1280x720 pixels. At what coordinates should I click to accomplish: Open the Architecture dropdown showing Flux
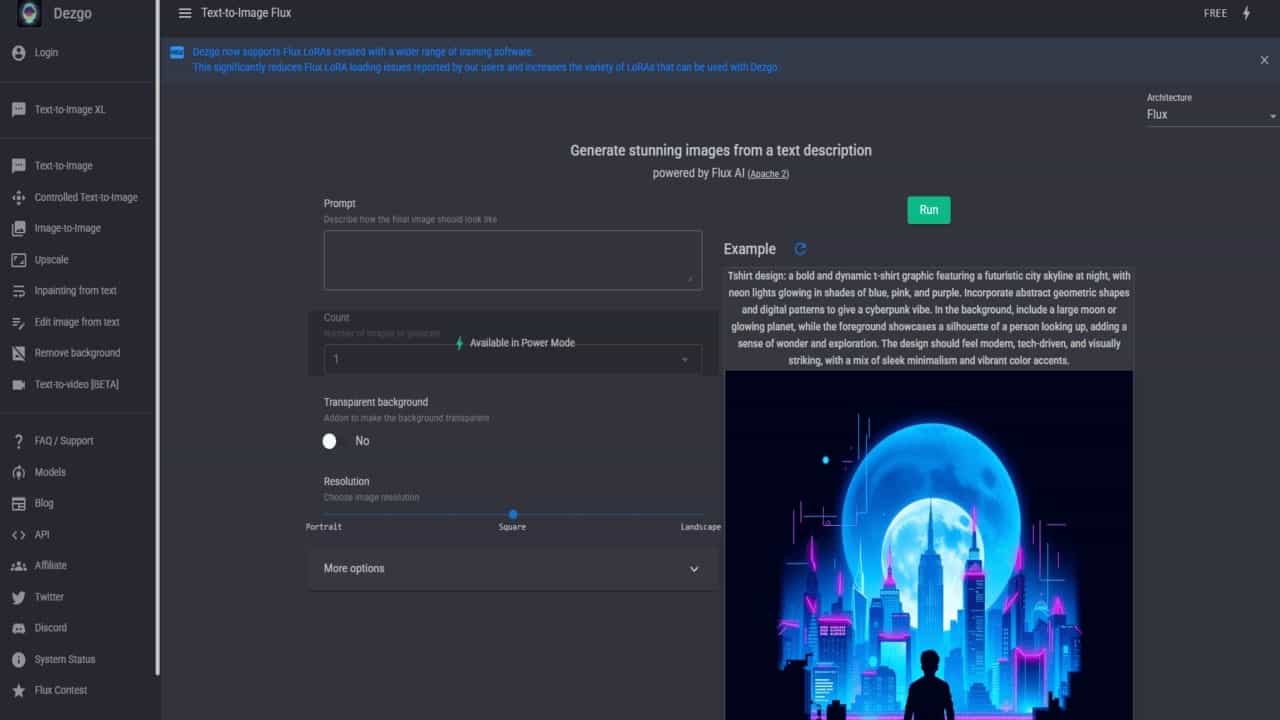[x=1210, y=114]
